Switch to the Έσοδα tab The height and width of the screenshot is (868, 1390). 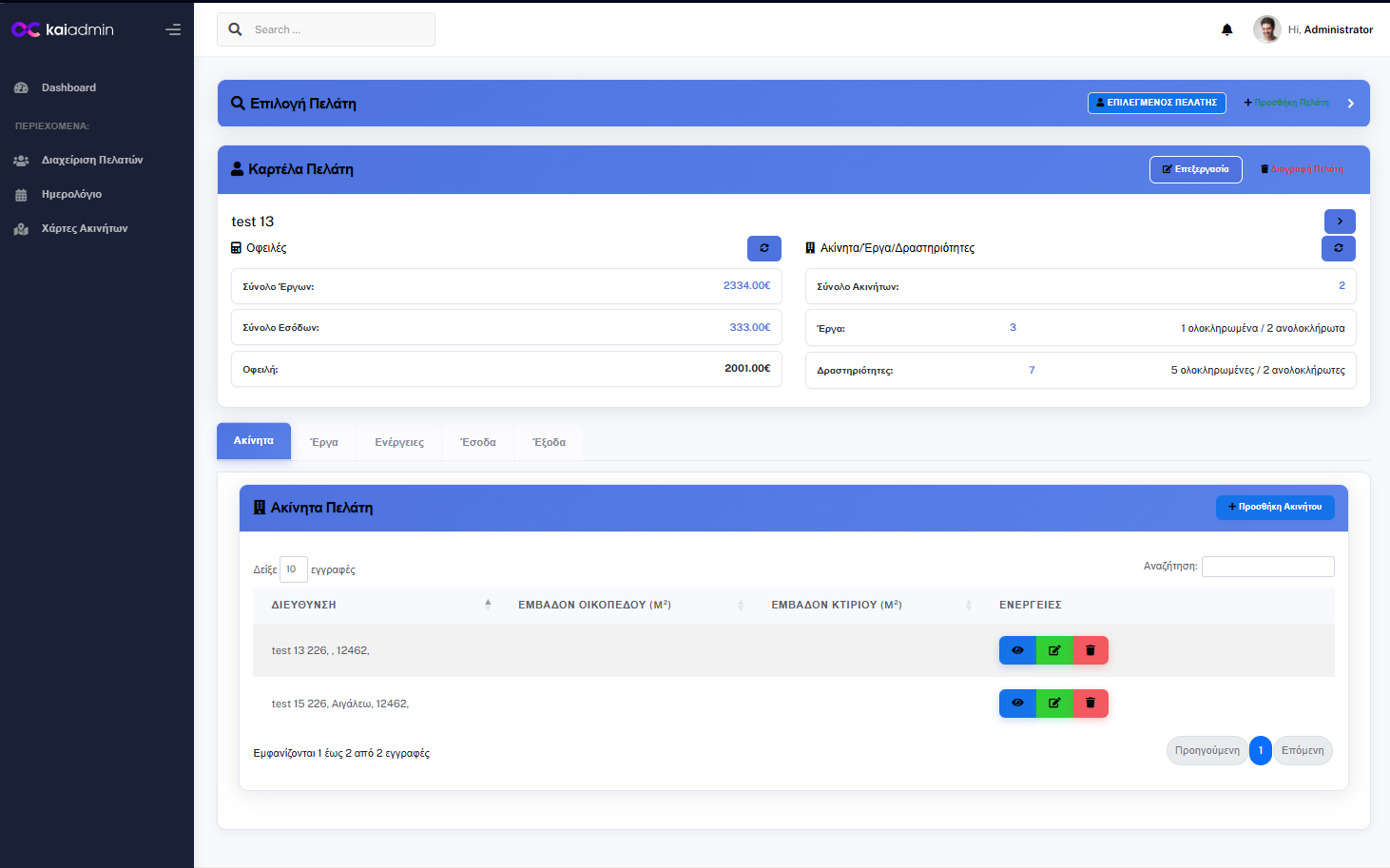478,443
